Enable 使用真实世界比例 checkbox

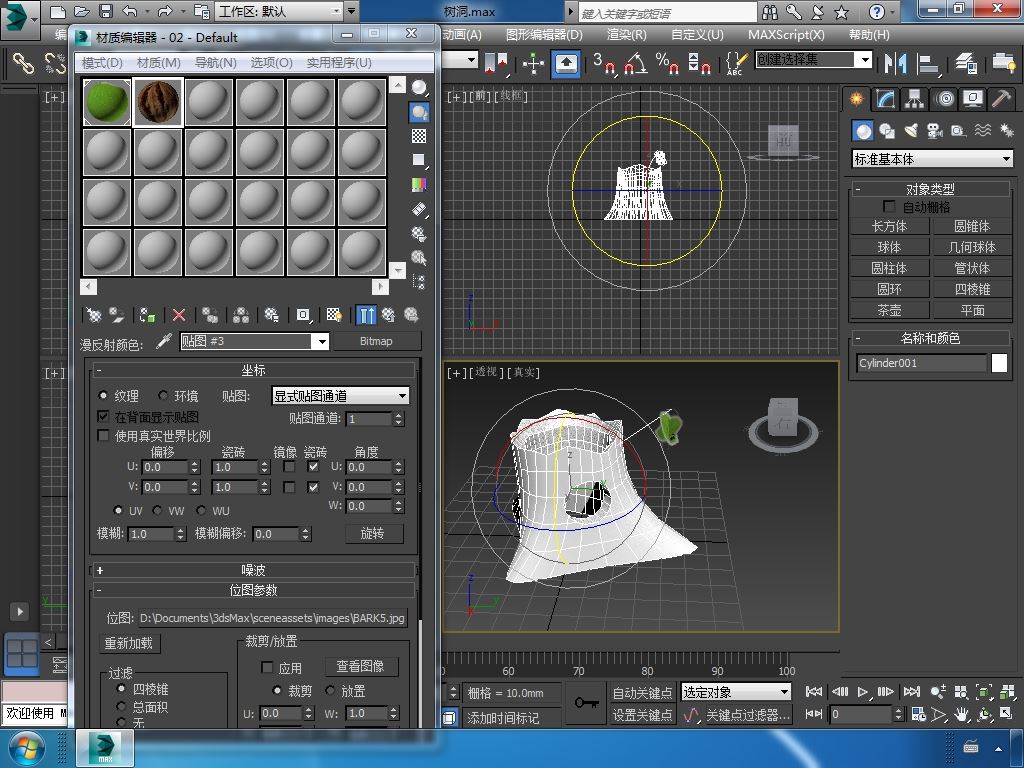click(103, 435)
